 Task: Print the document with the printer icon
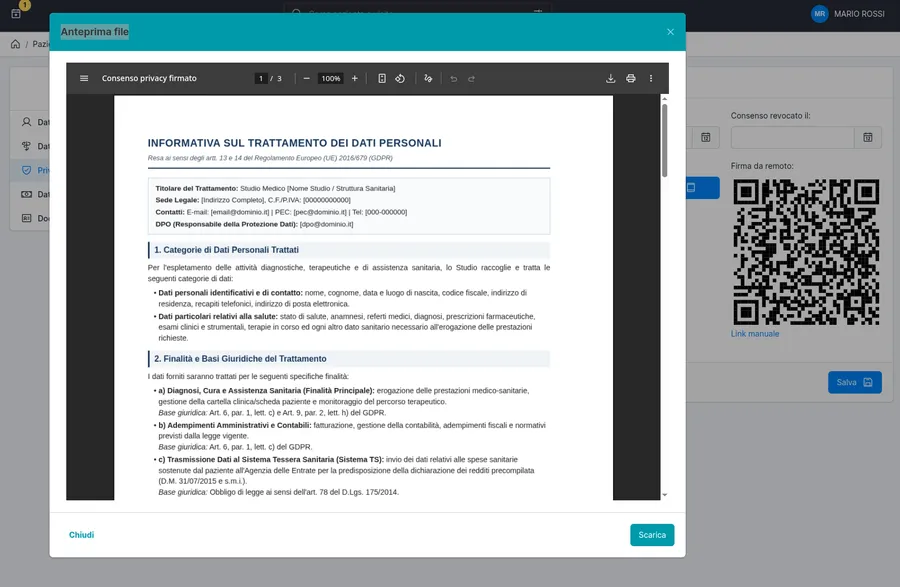[631, 79]
